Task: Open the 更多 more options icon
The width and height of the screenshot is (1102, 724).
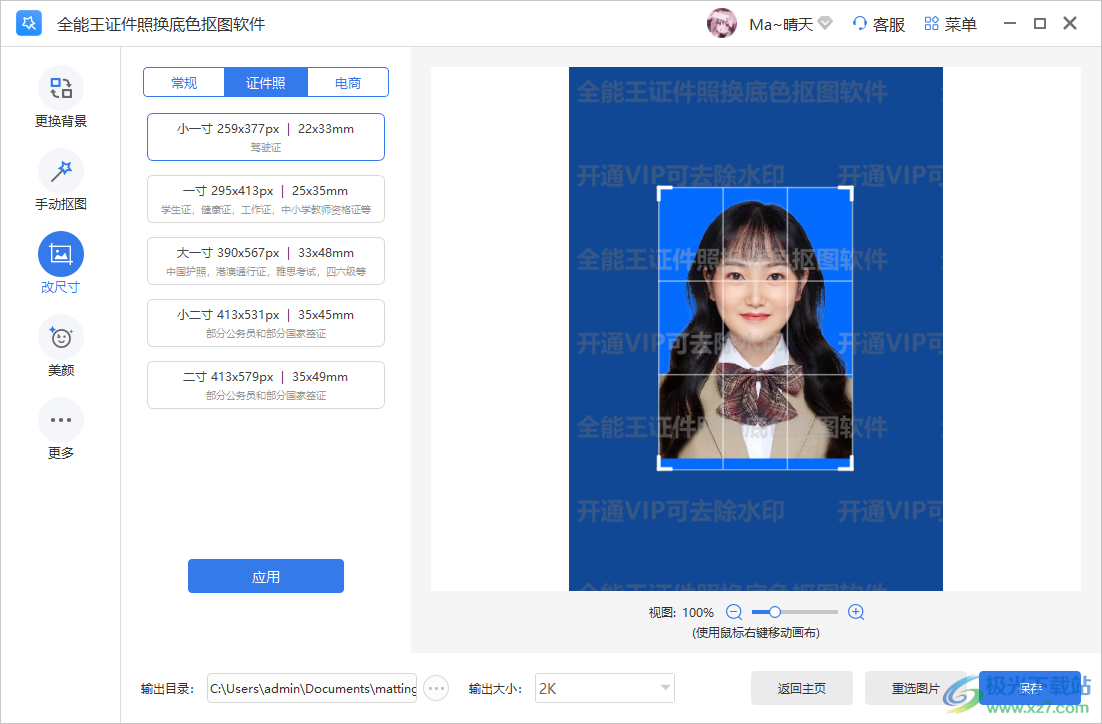Action: click(x=61, y=420)
